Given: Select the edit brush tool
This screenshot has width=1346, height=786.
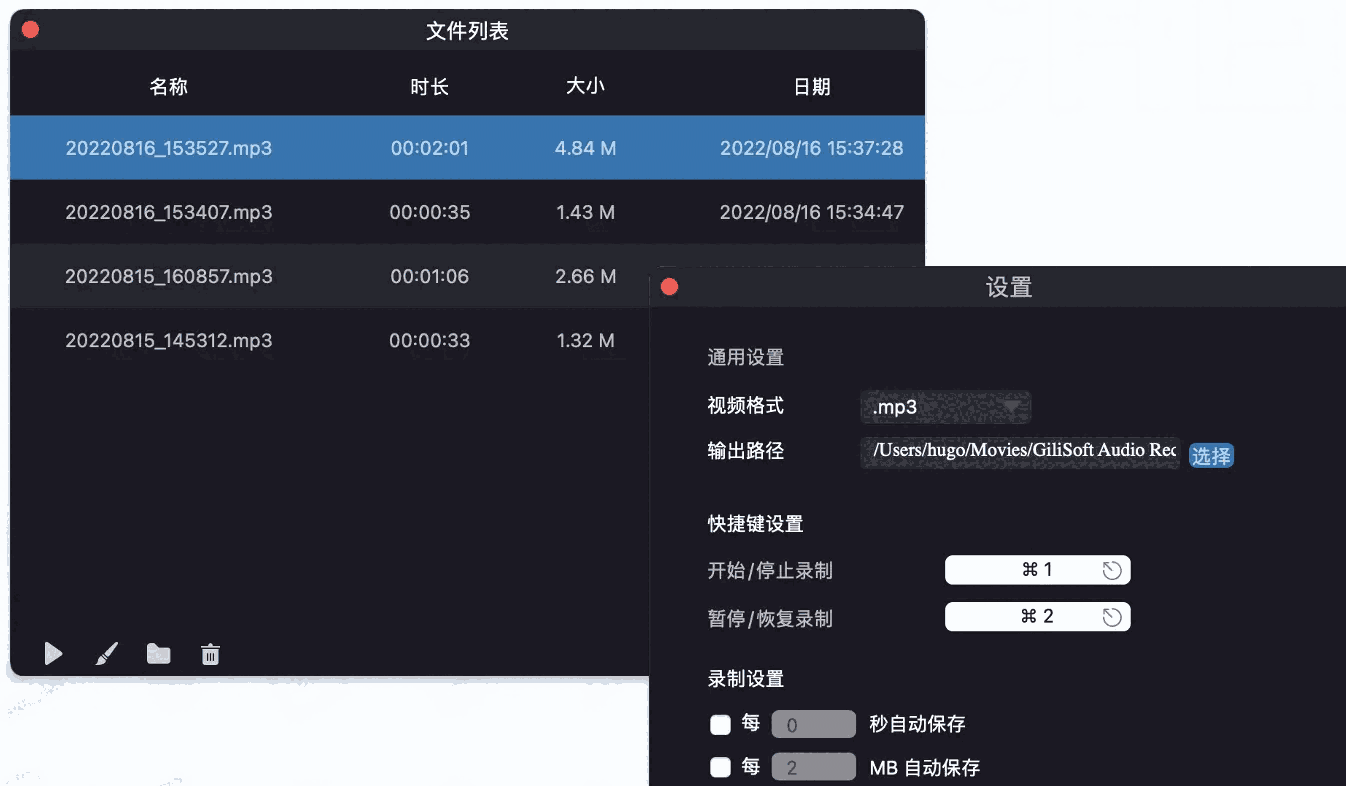Looking at the screenshot, I should [106, 653].
